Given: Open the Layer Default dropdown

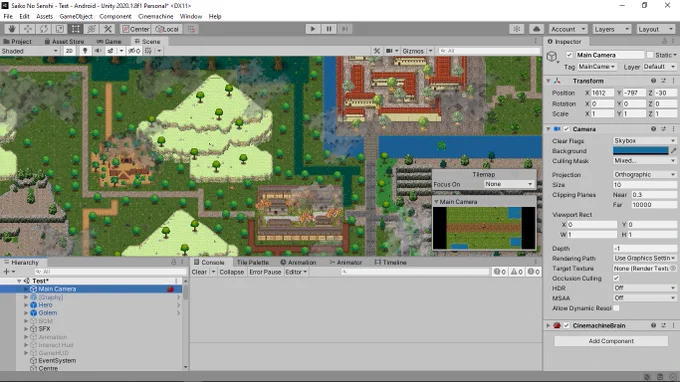Looking at the screenshot, I should coord(659,67).
